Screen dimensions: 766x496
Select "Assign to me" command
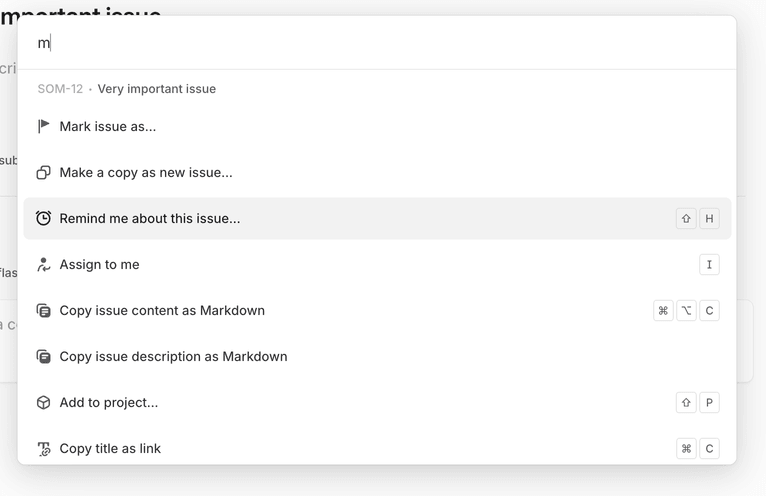click(x=99, y=264)
